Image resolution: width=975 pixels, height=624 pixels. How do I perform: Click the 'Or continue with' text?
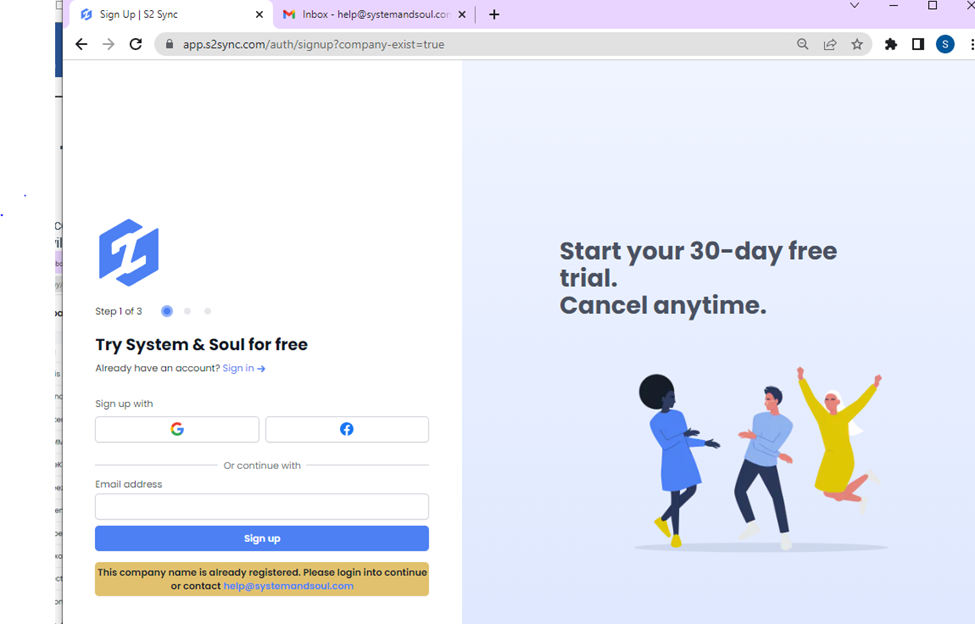click(262, 466)
